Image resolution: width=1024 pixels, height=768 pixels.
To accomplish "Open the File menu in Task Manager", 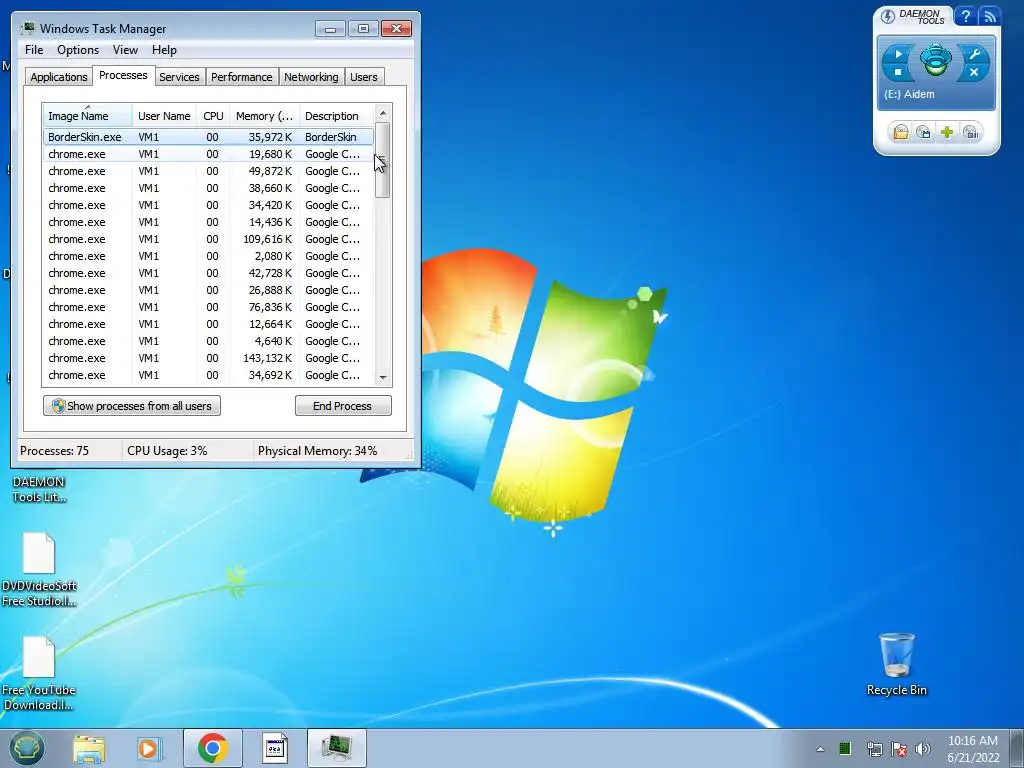I will [x=34, y=50].
